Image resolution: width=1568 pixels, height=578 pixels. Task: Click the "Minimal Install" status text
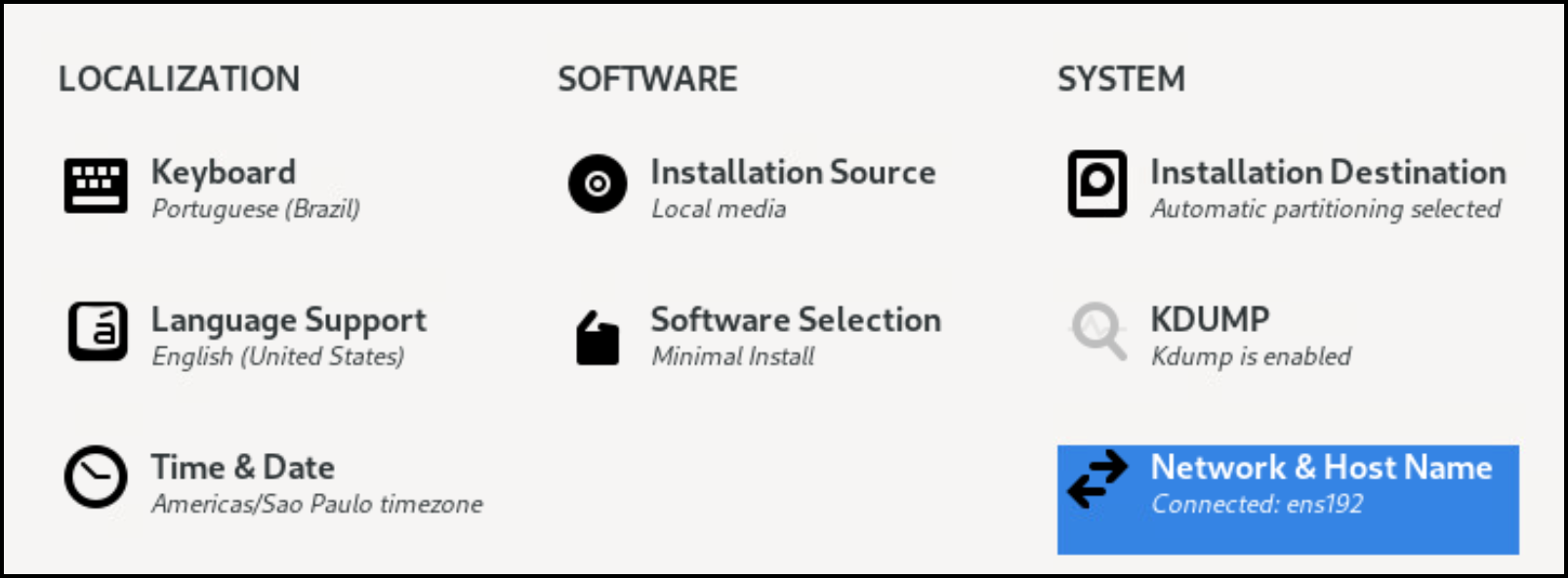click(x=733, y=356)
